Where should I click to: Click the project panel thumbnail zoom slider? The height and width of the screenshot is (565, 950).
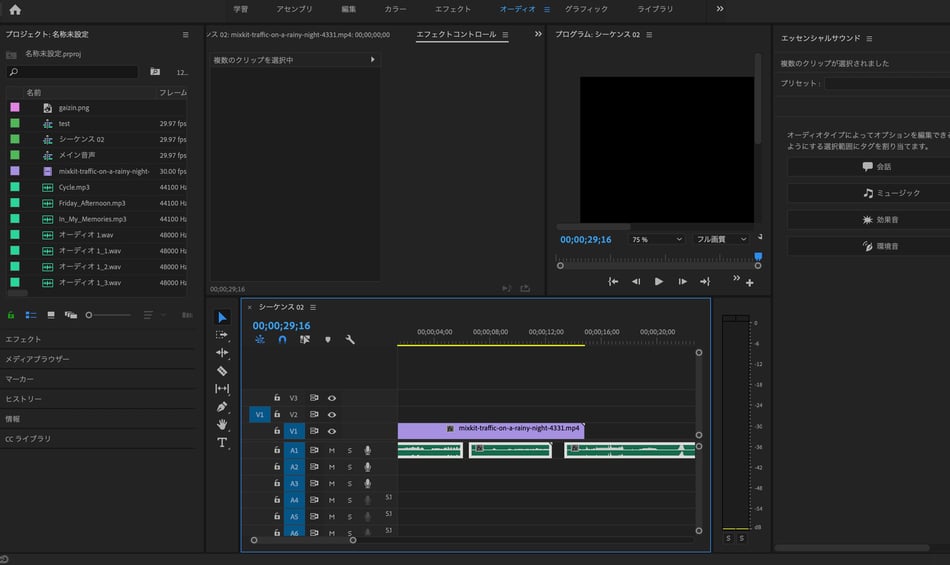coord(90,315)
